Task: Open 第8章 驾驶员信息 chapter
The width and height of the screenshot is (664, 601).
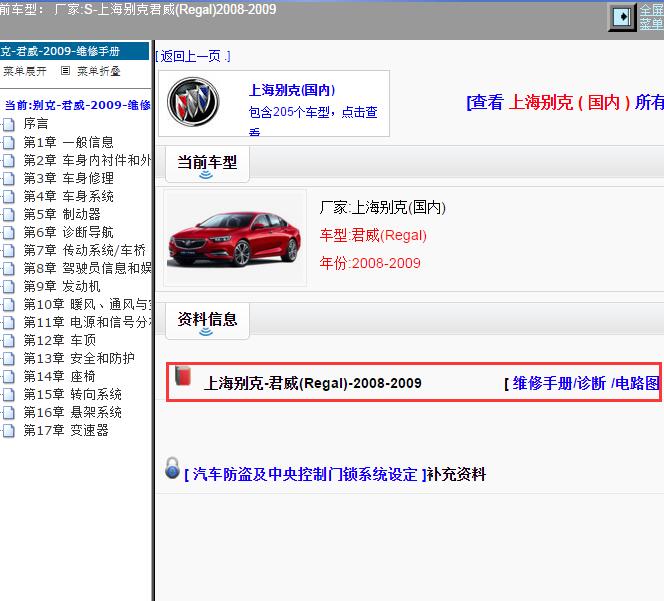Action: [87, 268]
